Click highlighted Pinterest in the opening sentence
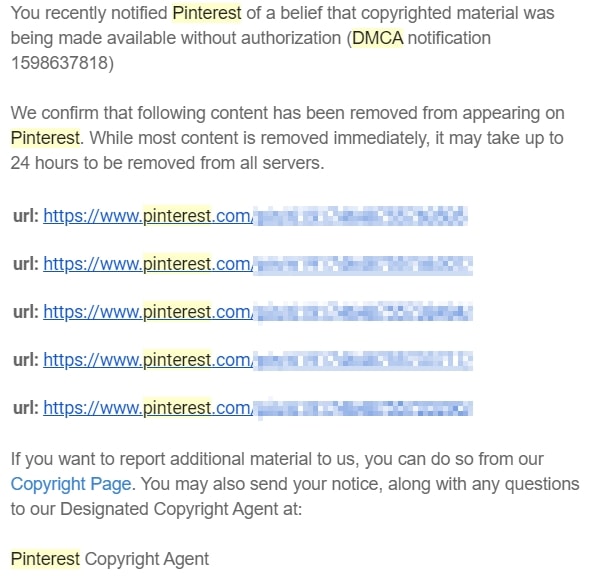The image size is (610, 576). pyautogui.click(x=207, y=13)
